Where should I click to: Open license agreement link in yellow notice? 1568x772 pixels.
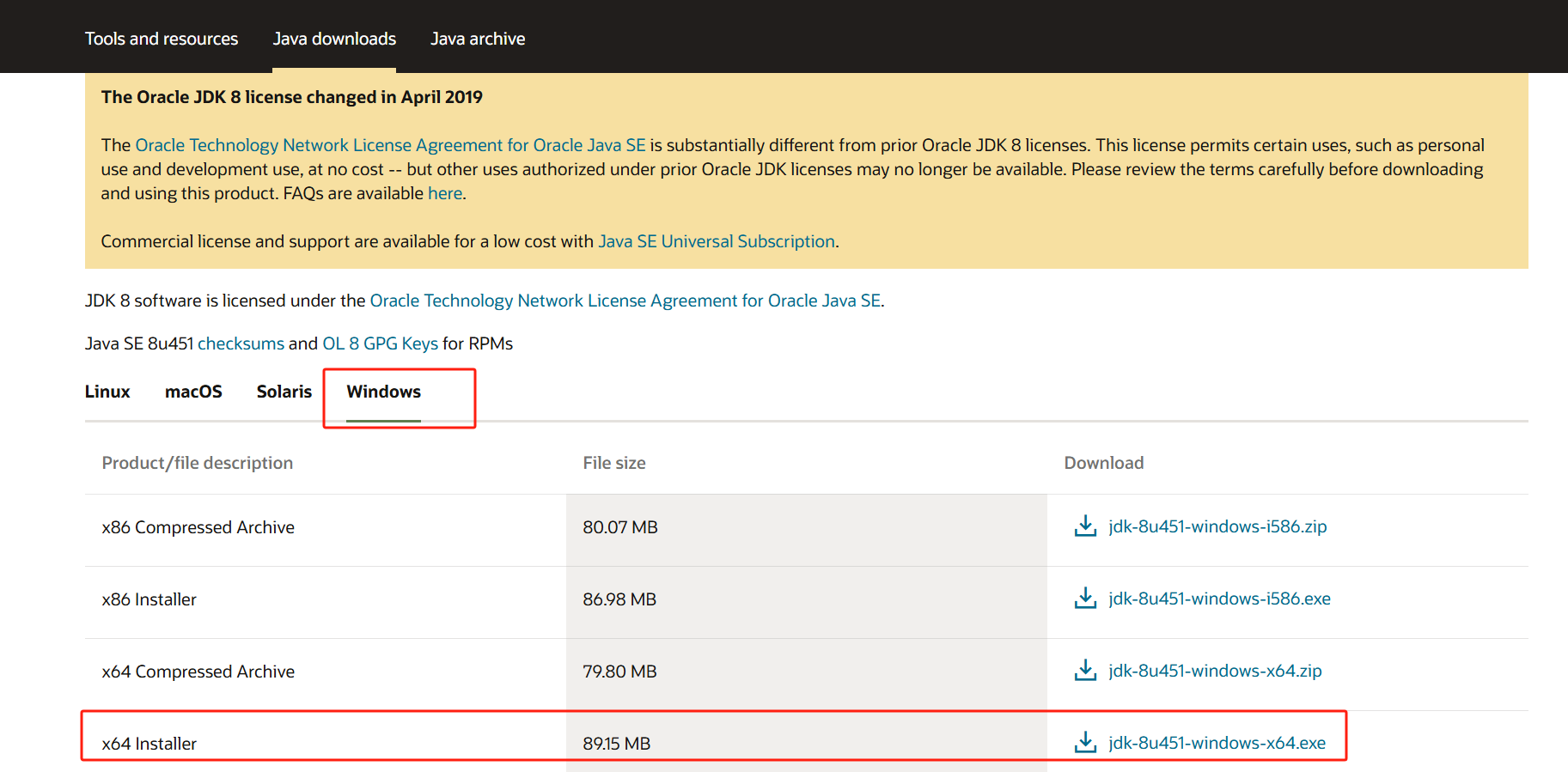390,145
